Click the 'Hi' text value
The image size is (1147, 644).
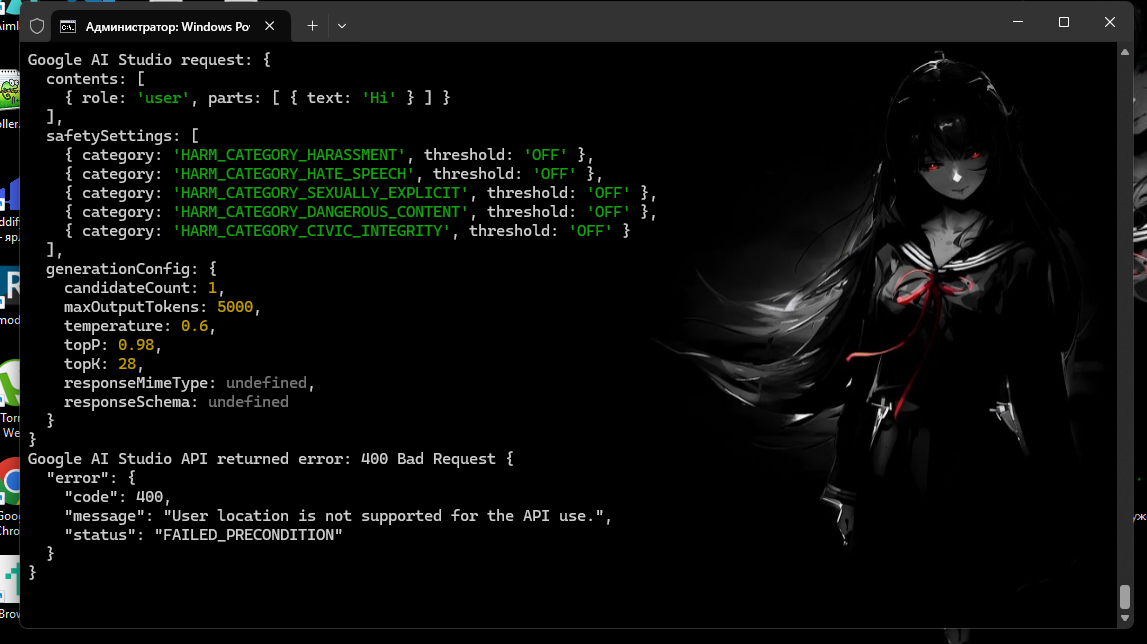tap(379, 98)
